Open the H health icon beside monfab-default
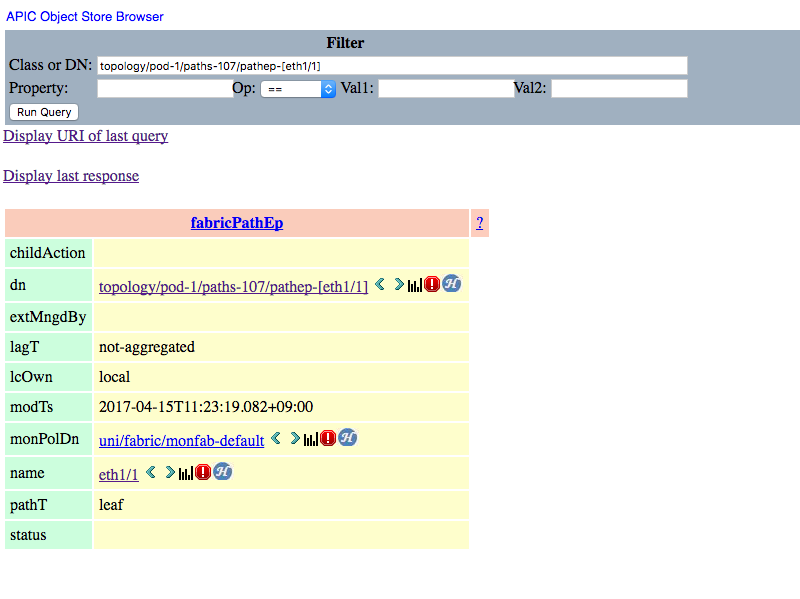800x599 pixels. (x=347, y=440)
